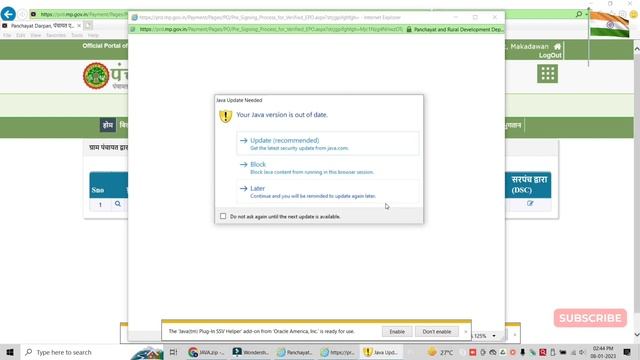Open the File menu
Image resolution: width=640 pixels, height=360 pixels.
coord(7,35)
